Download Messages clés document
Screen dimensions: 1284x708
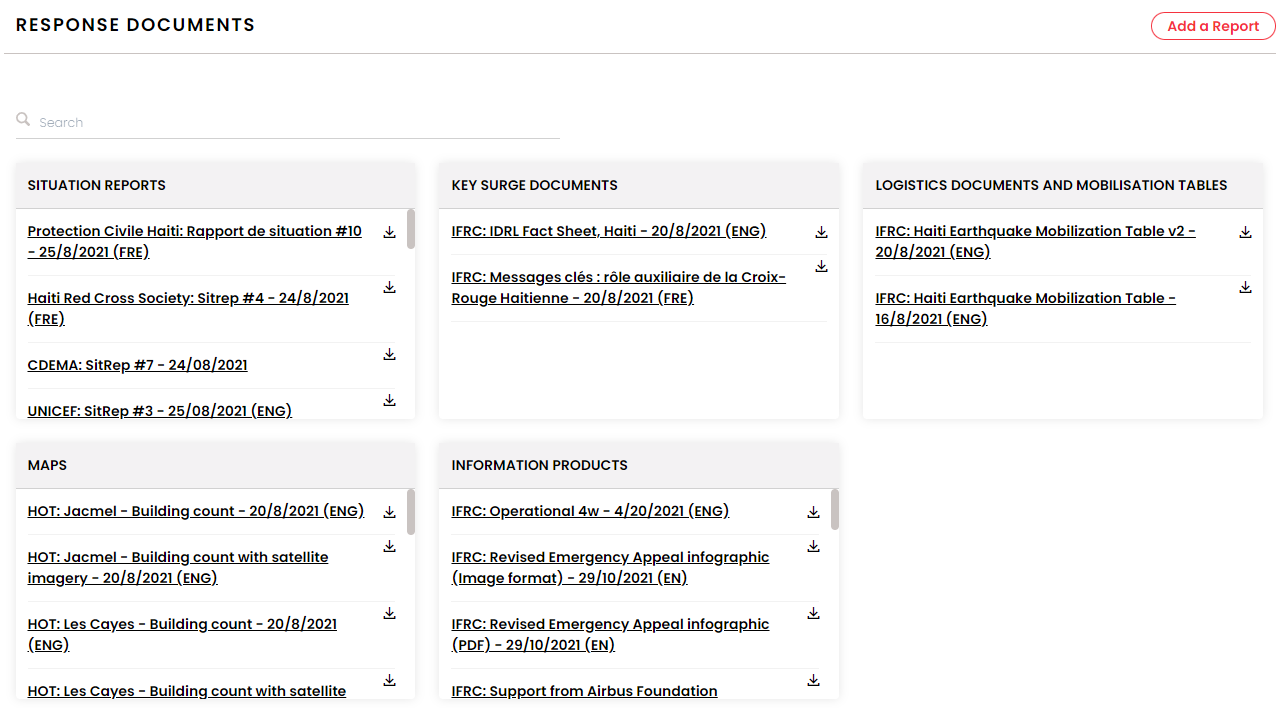tap(822, 266)
